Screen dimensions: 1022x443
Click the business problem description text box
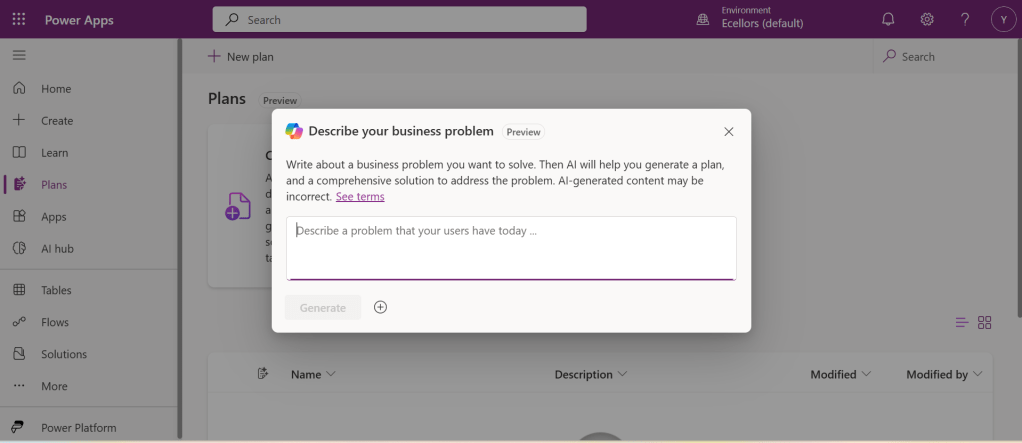[511, 248]
